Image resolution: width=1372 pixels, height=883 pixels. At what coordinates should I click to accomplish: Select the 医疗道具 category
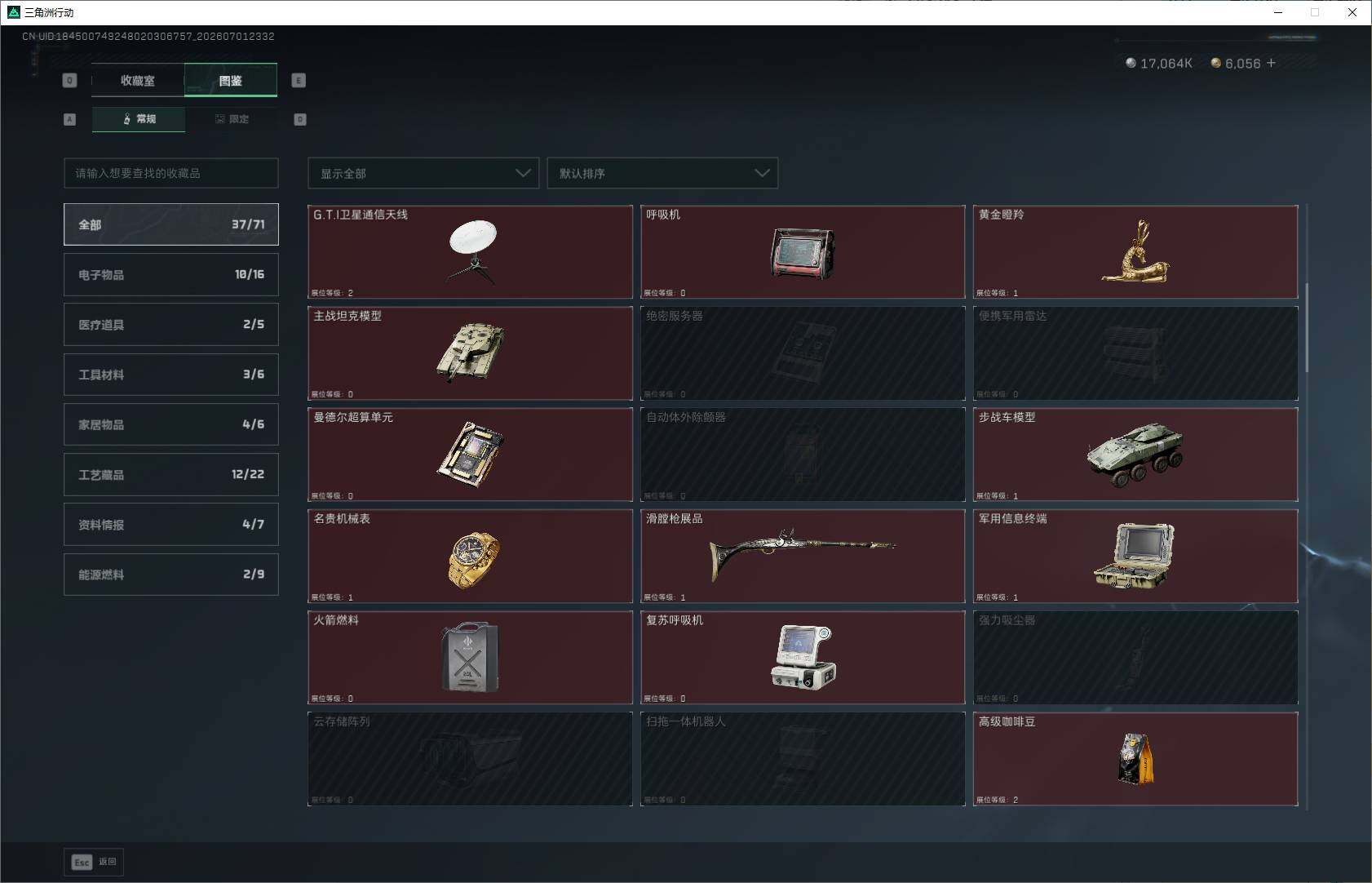171,324
